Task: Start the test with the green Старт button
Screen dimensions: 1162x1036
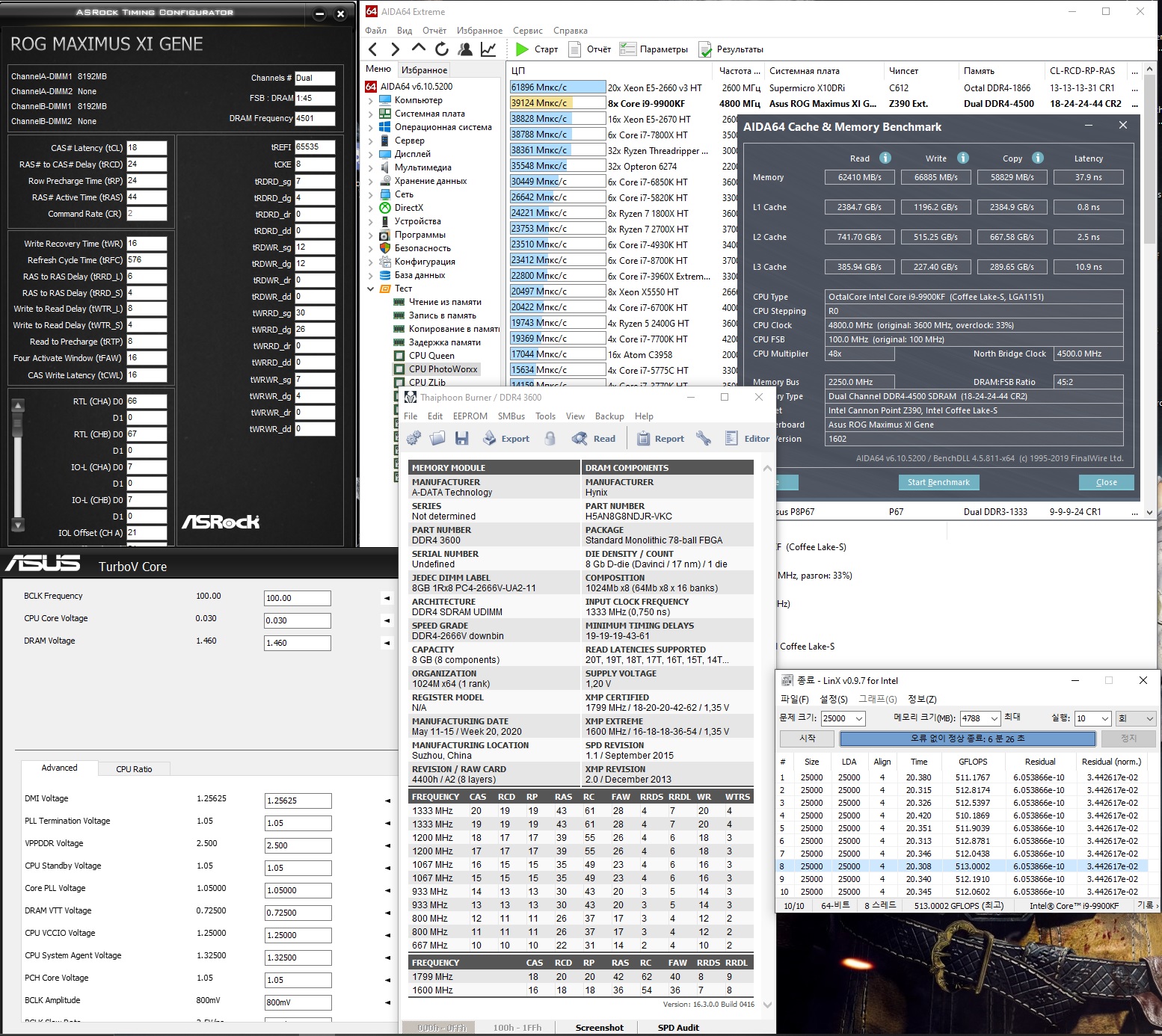Action: point(537,49)
